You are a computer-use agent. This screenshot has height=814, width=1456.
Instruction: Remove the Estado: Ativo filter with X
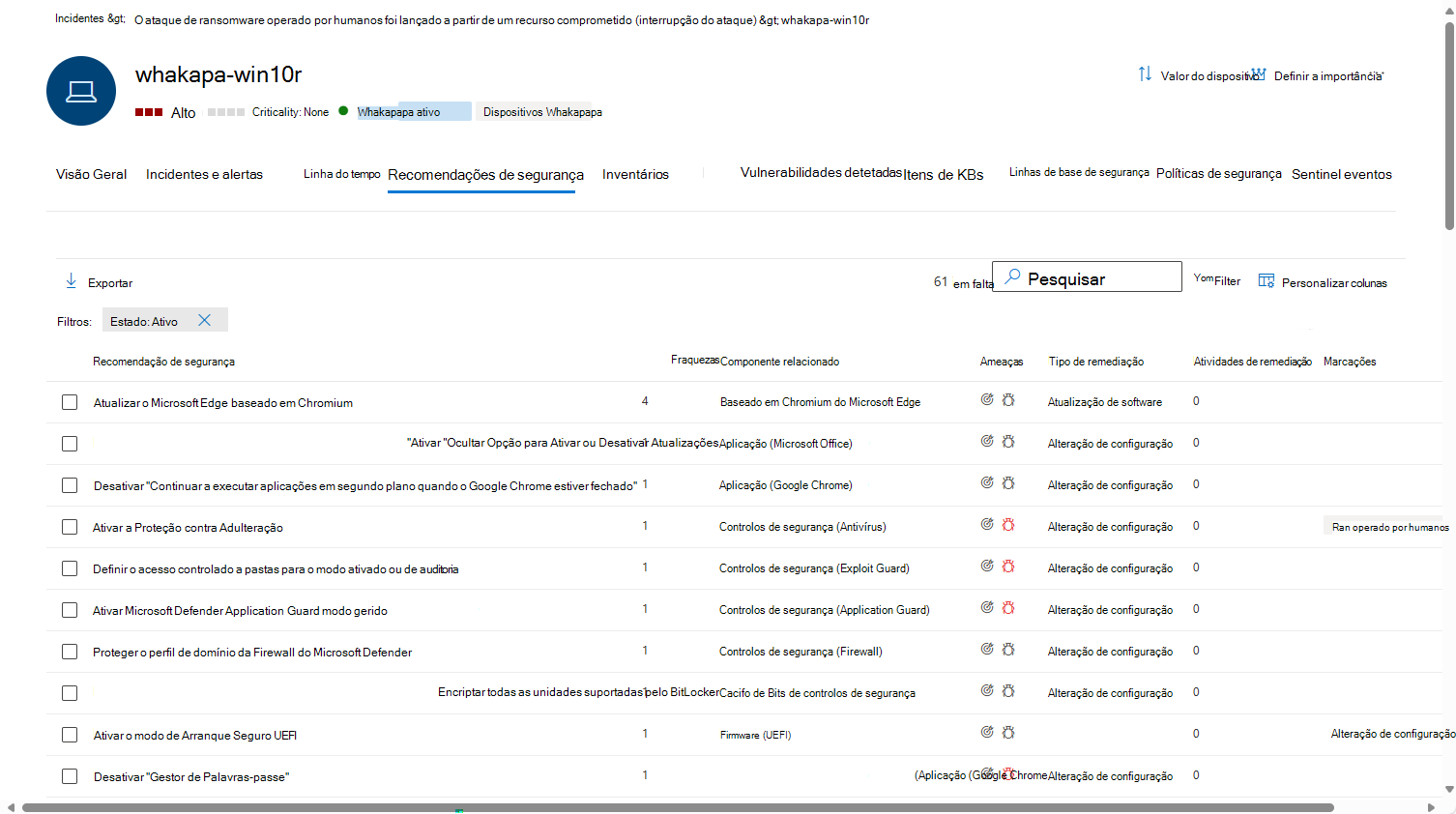[x=204, y=320]
